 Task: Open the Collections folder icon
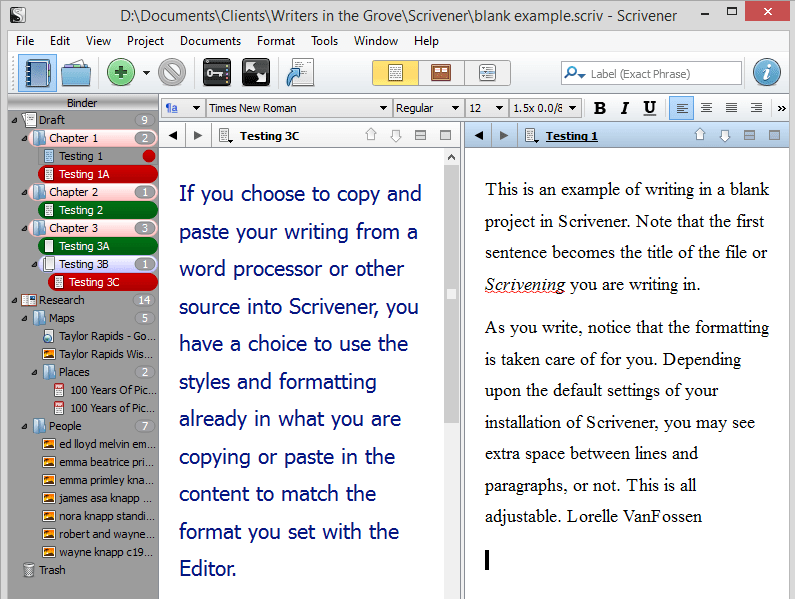76,73
